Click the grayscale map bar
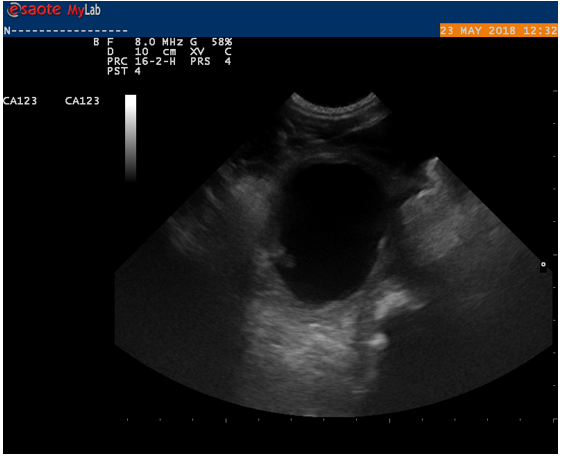 [130, 138]
